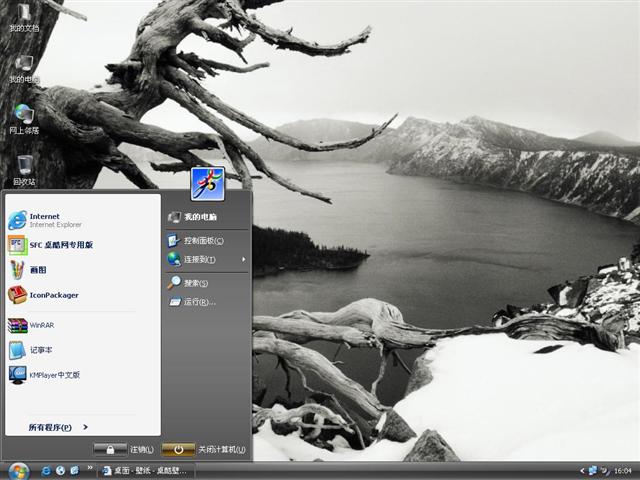
Task: Choose 搜索 (Search) in the Start menu
Action: [x=195, y=283]
